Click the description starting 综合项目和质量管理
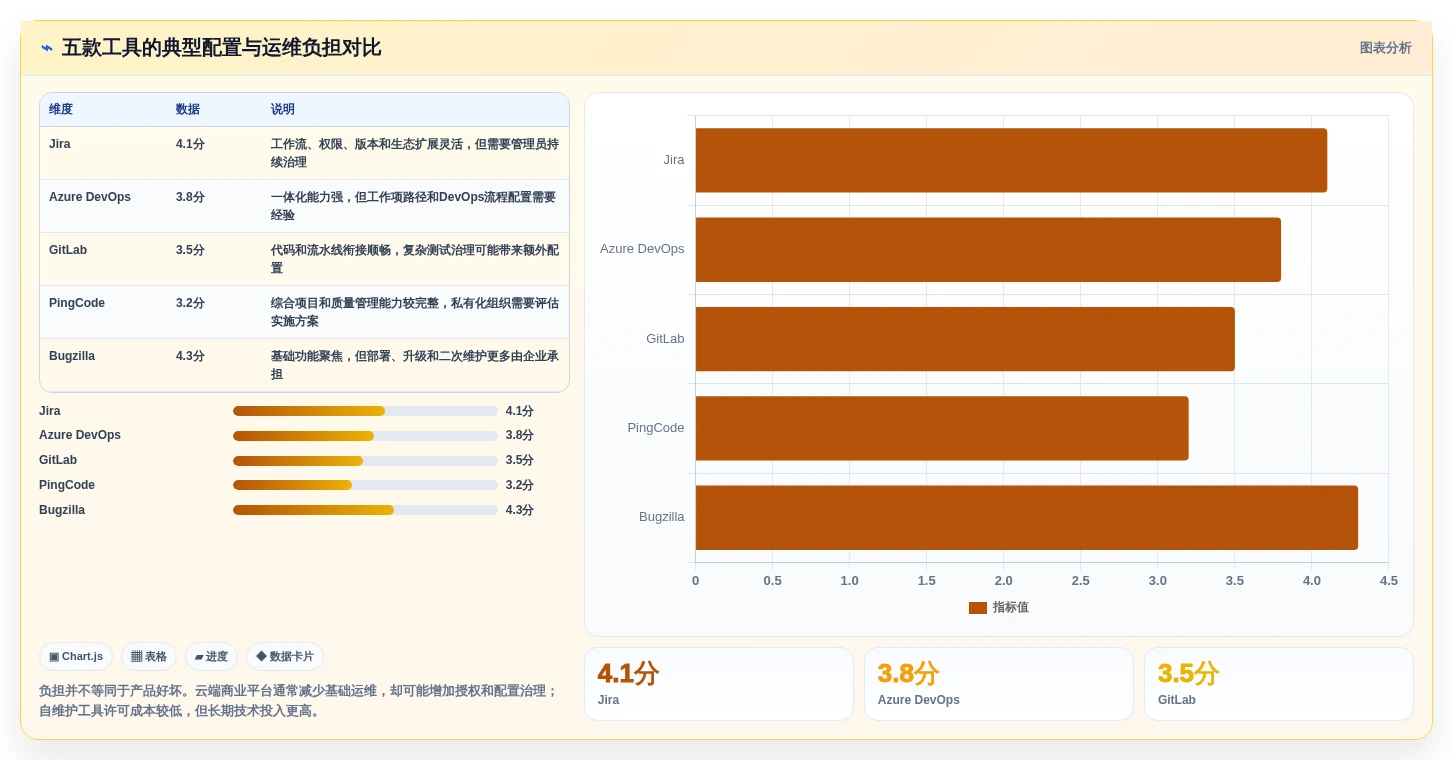This screenshot has width=1453, height=760. pyautogui.click(x=415, y=312)
